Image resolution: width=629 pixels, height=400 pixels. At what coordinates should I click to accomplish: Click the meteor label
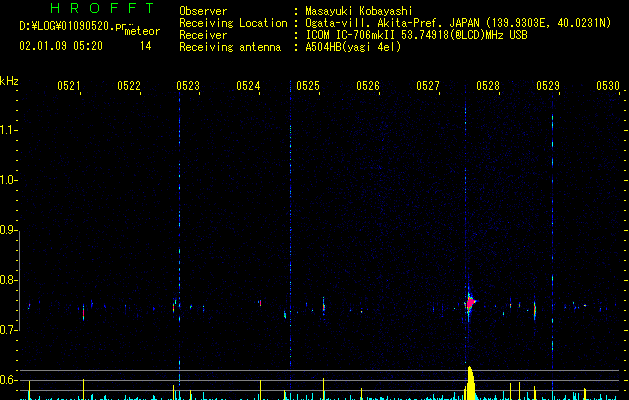[142, 31]
